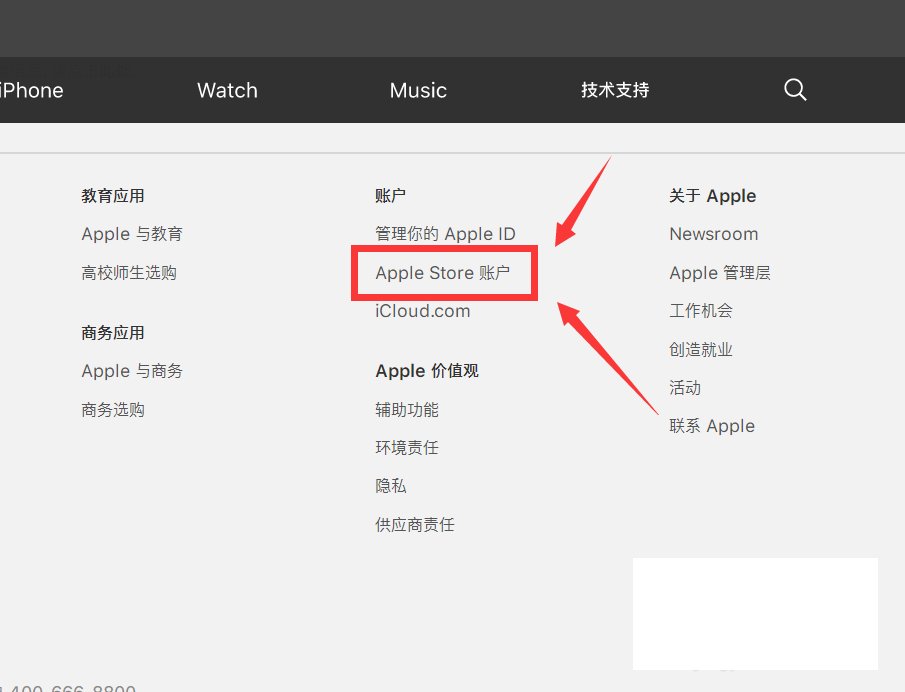Open the 辅助功能 link
Image resolution: width=905 pixels, height=692 pixels.
click(x=407, y=410)
